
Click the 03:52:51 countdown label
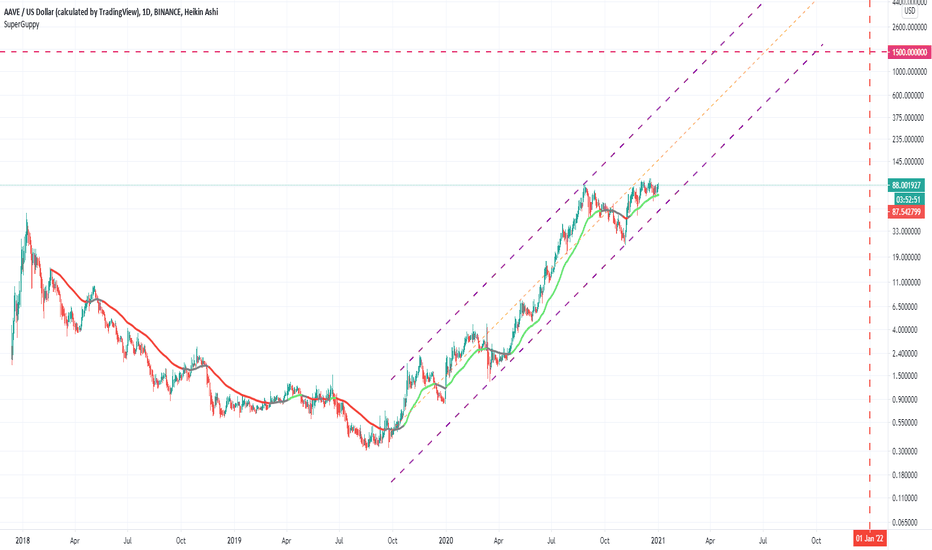point(909,199)
